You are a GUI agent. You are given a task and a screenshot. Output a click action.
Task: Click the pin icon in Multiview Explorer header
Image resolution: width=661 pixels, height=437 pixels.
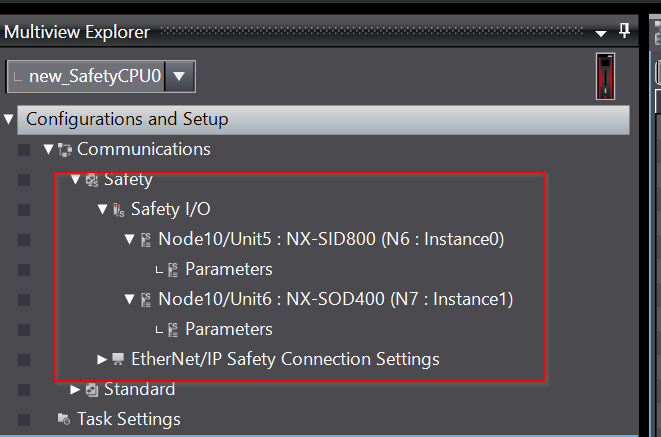(624, 31)
